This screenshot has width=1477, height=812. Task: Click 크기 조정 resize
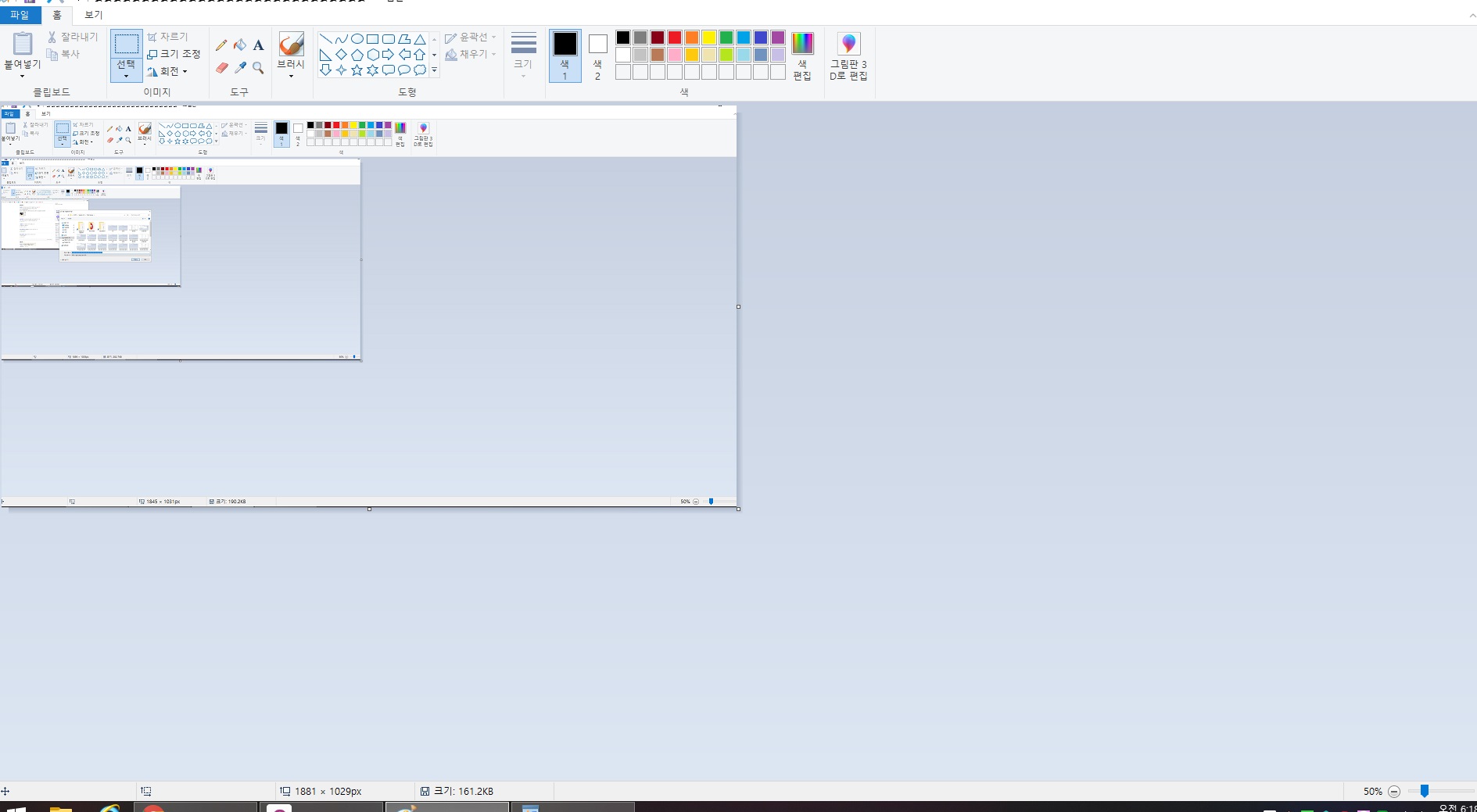[x=174, y=54]
